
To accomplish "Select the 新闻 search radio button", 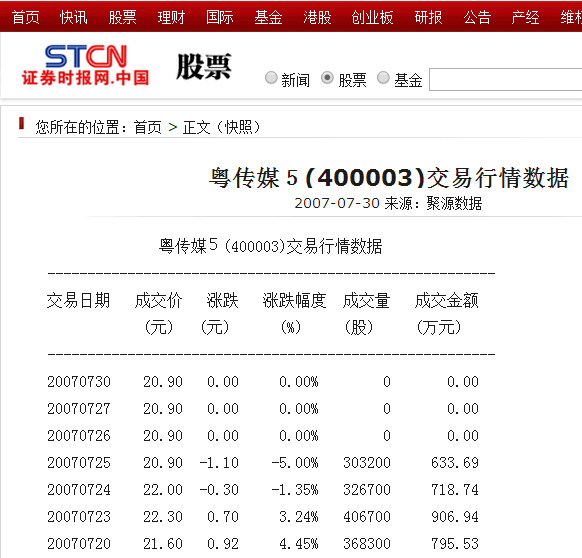I will coord(271,78).
